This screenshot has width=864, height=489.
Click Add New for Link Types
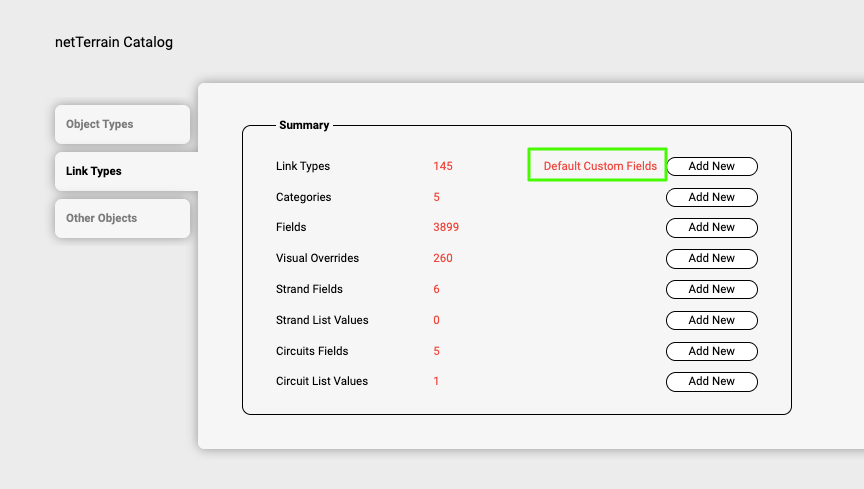point(711,166)
